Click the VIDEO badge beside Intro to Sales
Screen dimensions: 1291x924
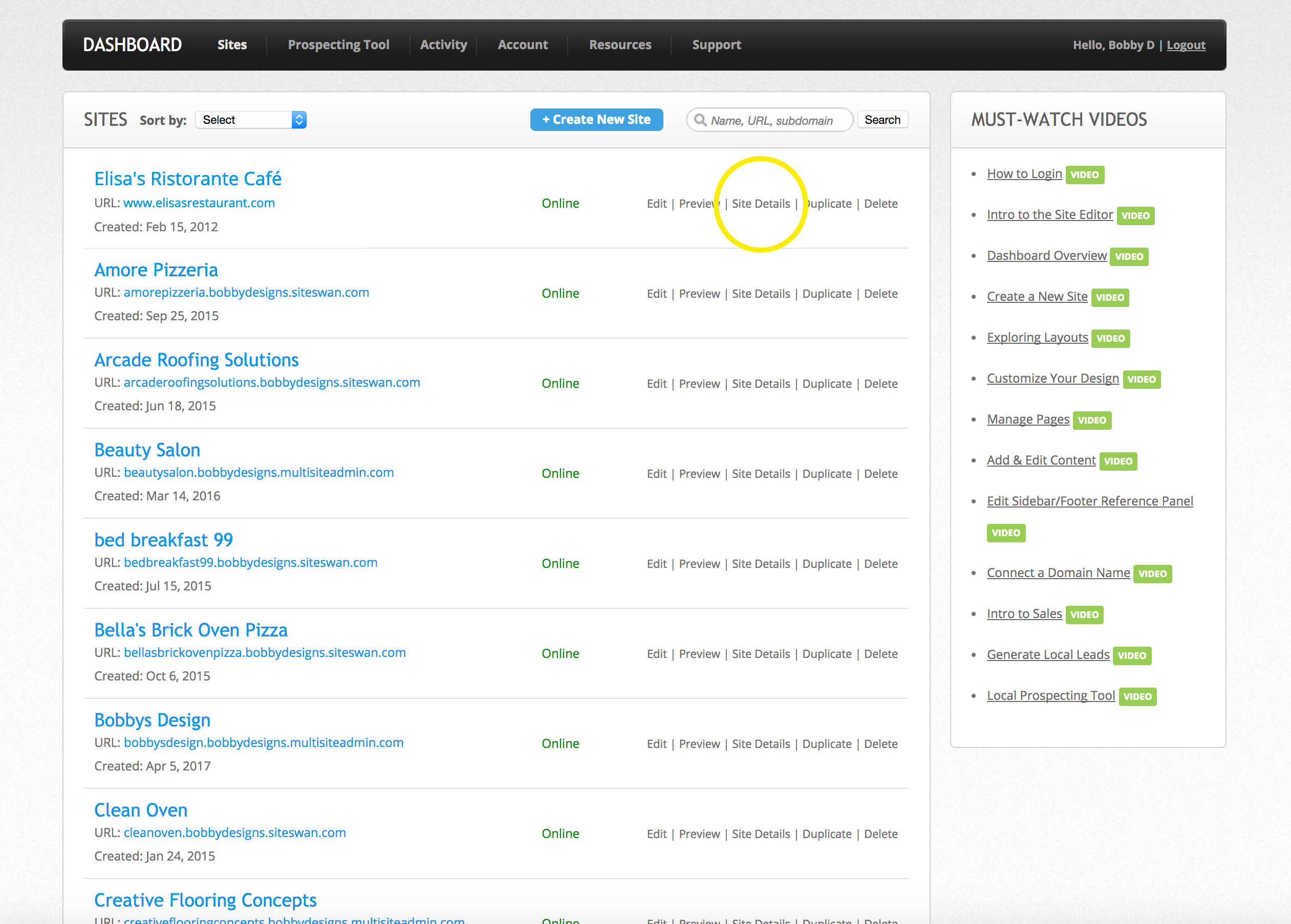[x=1084, y=614]
